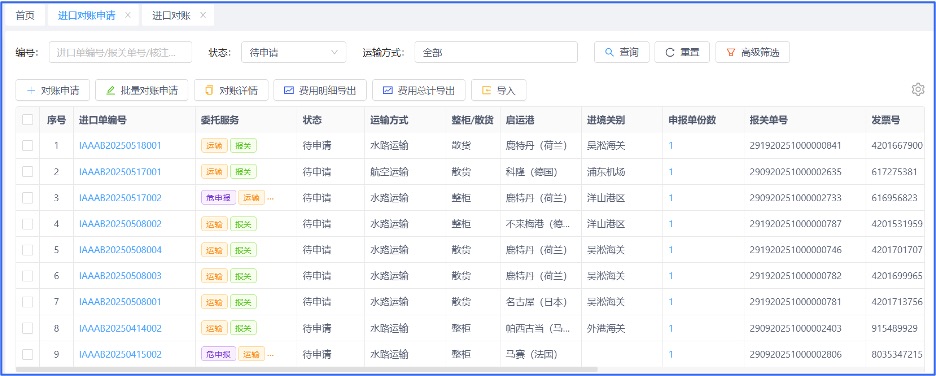Screen dimensions: 936x376
Task: Click the 运输 tag in row 2
Action: pyautogui.click(x=214, y=172)
